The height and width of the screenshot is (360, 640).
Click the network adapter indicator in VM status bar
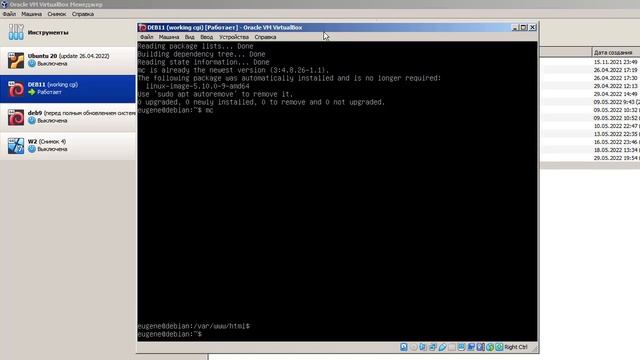tap(433, 347)
